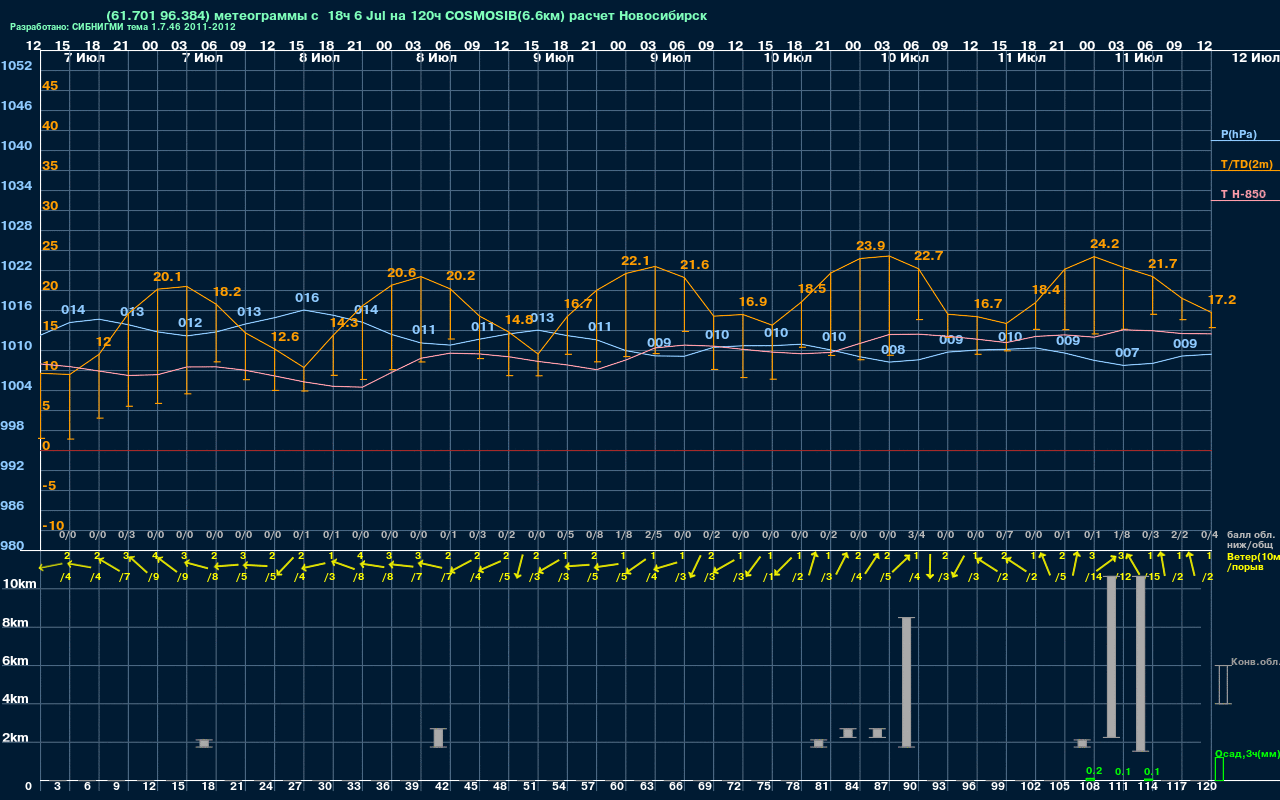
Task: Click the 'Ветер(10м) /порыв' wind legend label
Action: point(1253,561)
